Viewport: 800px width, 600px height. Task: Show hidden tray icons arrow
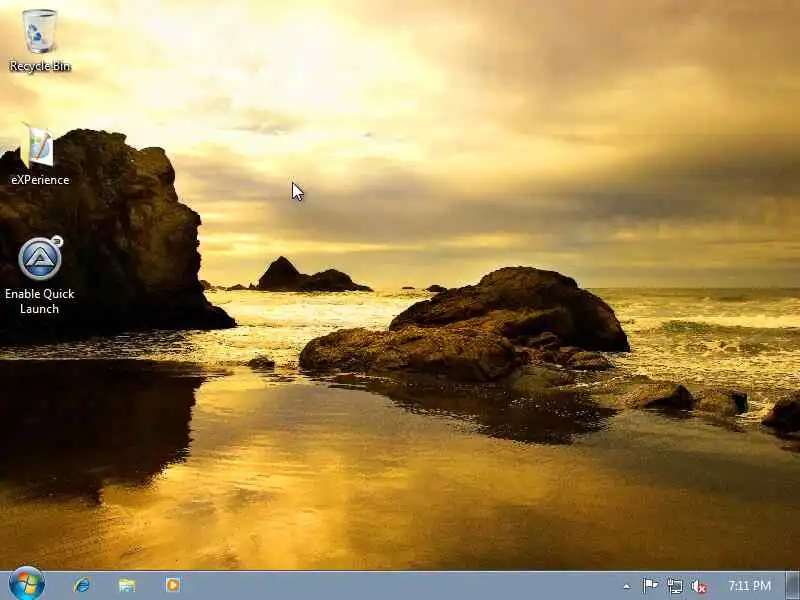point(627,587)
